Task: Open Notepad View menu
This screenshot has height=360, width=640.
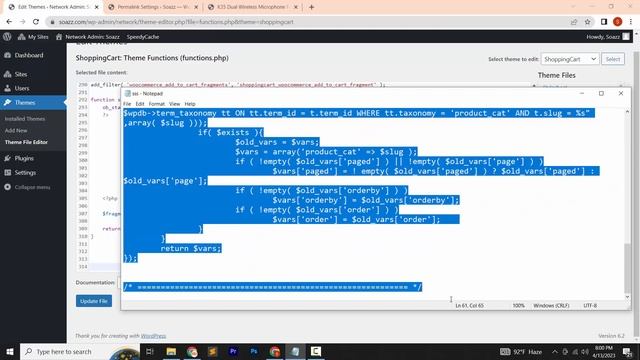Action: pyautogui.click(x=174, y=104)
